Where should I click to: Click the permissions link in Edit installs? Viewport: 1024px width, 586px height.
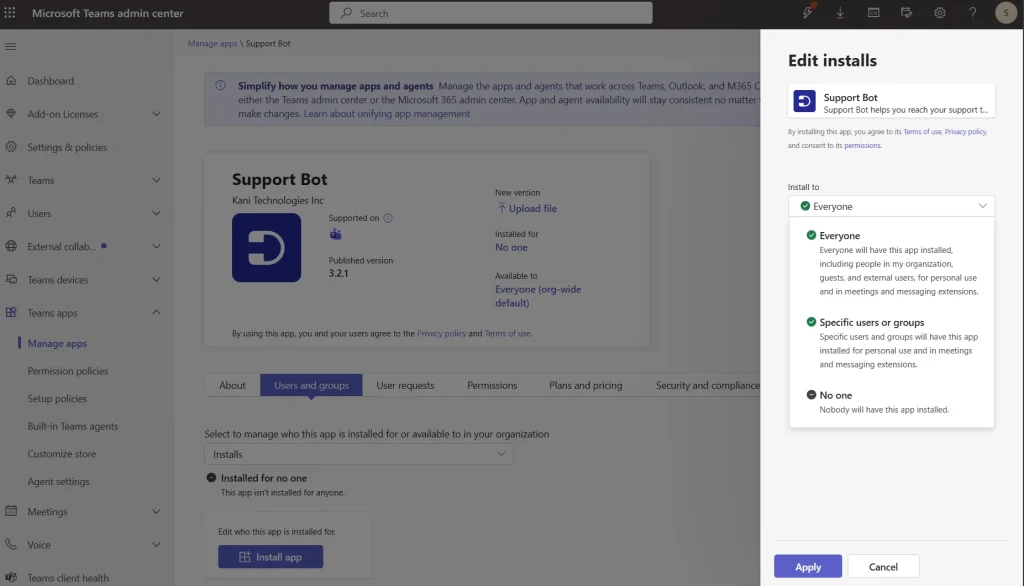pyautogui.click(x=862, y=146)
